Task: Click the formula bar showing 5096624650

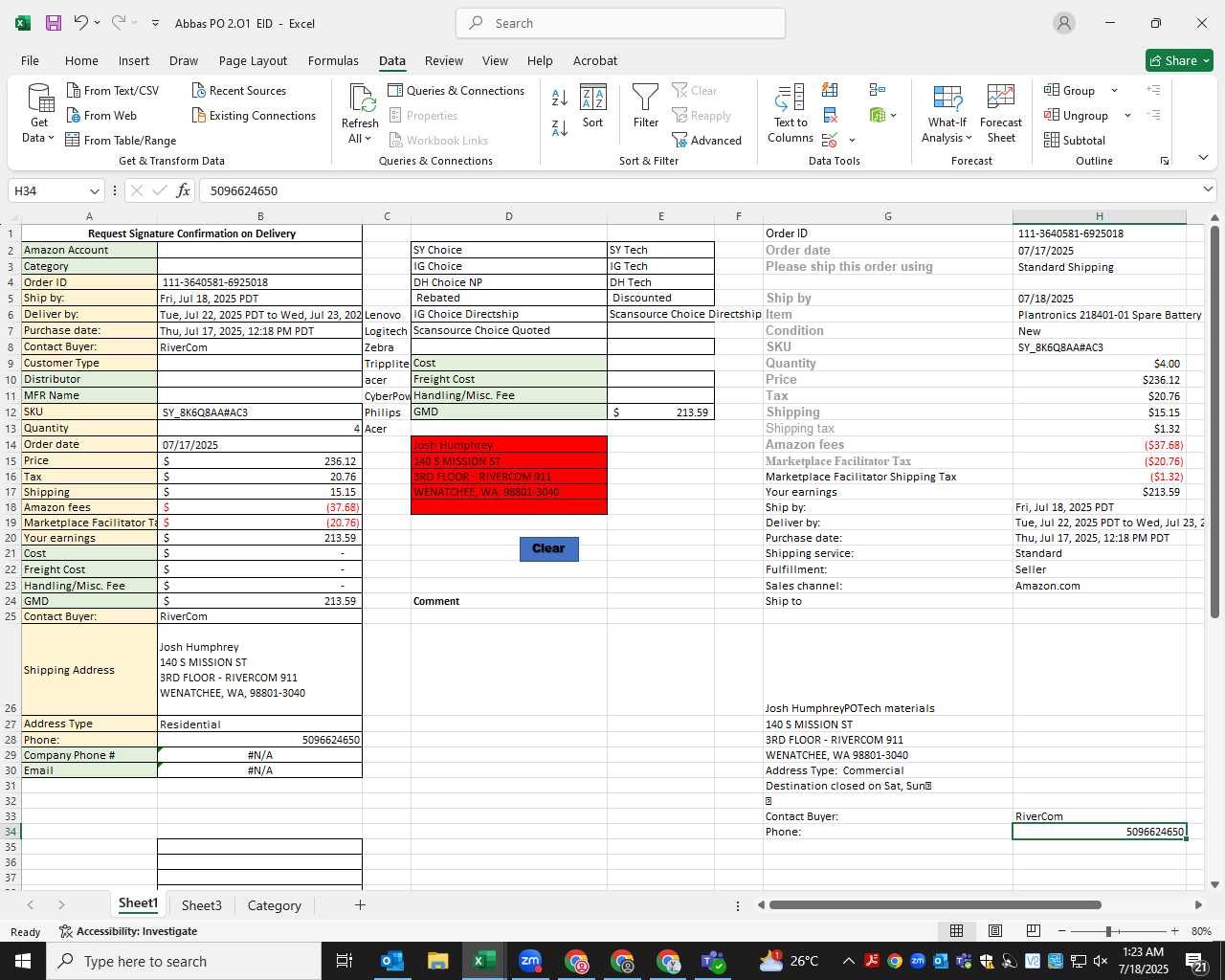Action: [699, 190]
